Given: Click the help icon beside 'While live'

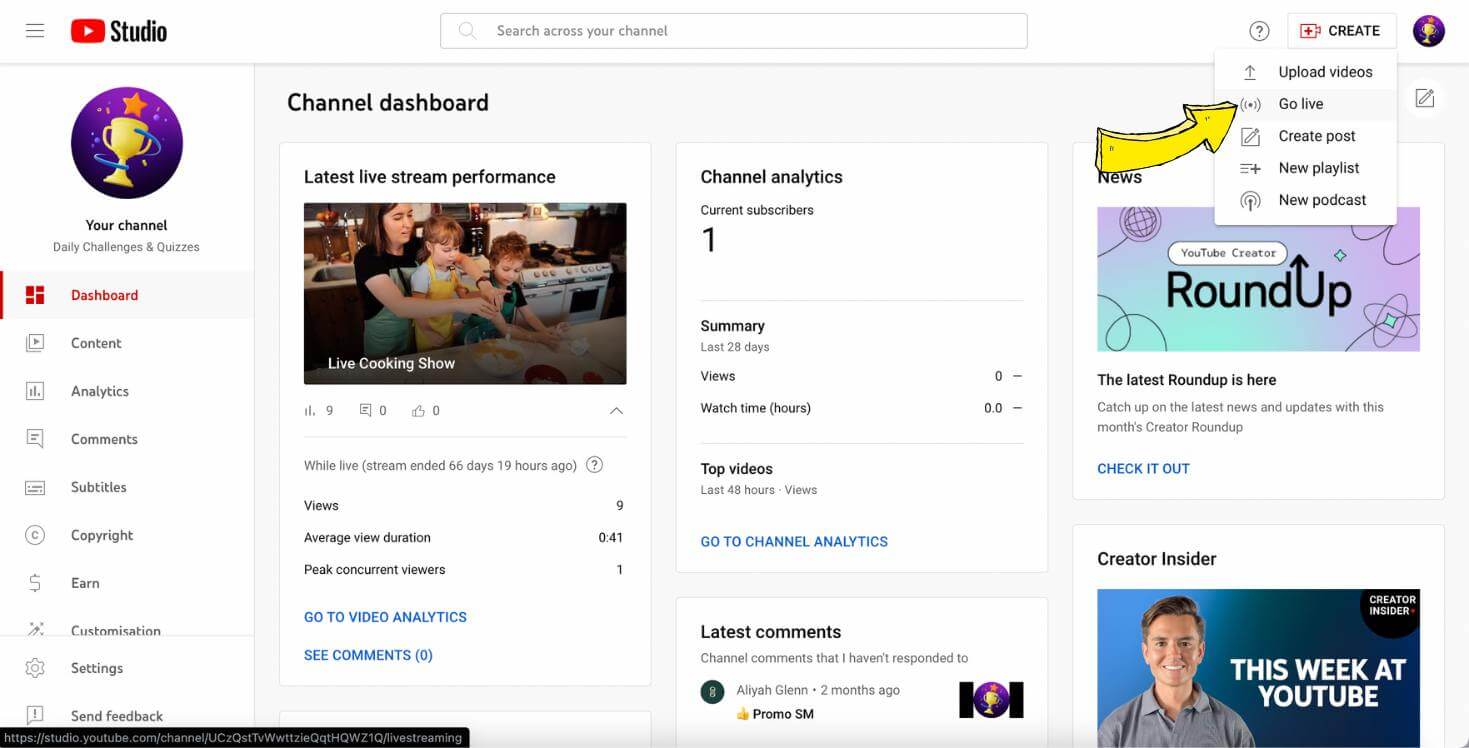Looking at the screenshot, I should pyautogui.click(x=594, y=465).
